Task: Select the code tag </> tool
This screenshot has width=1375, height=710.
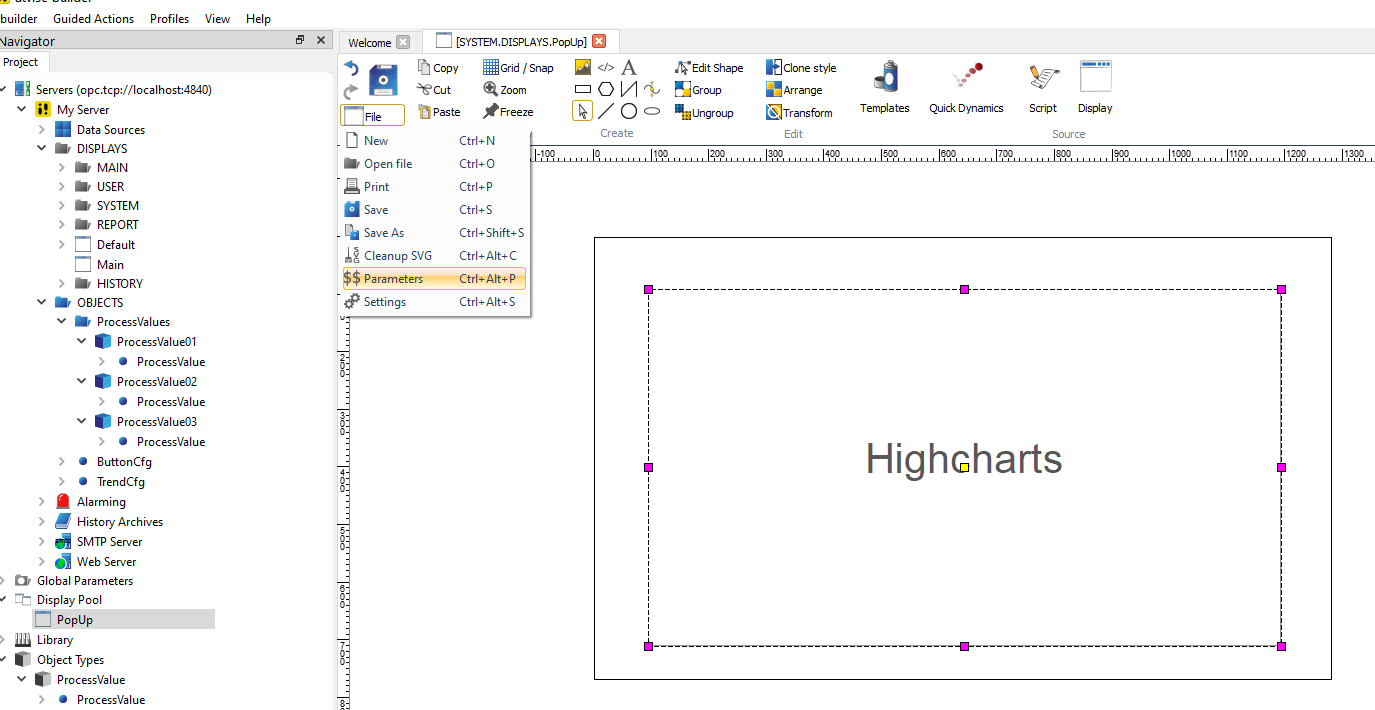Action: coord(606,68)
